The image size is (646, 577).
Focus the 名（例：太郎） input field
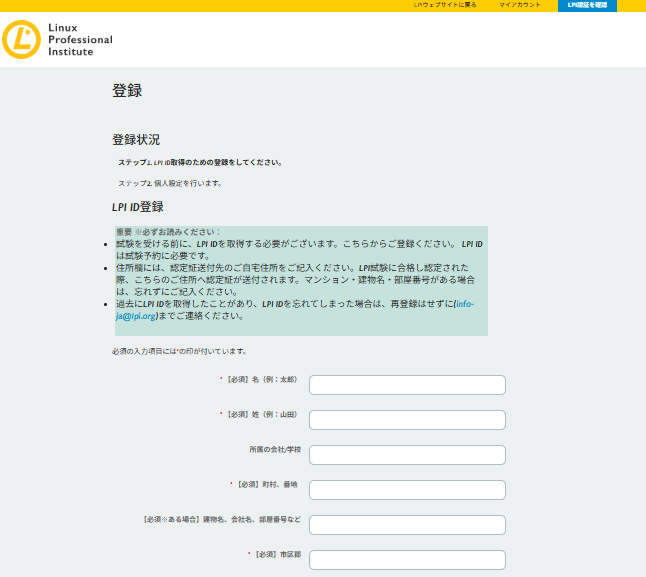(407, 385)
